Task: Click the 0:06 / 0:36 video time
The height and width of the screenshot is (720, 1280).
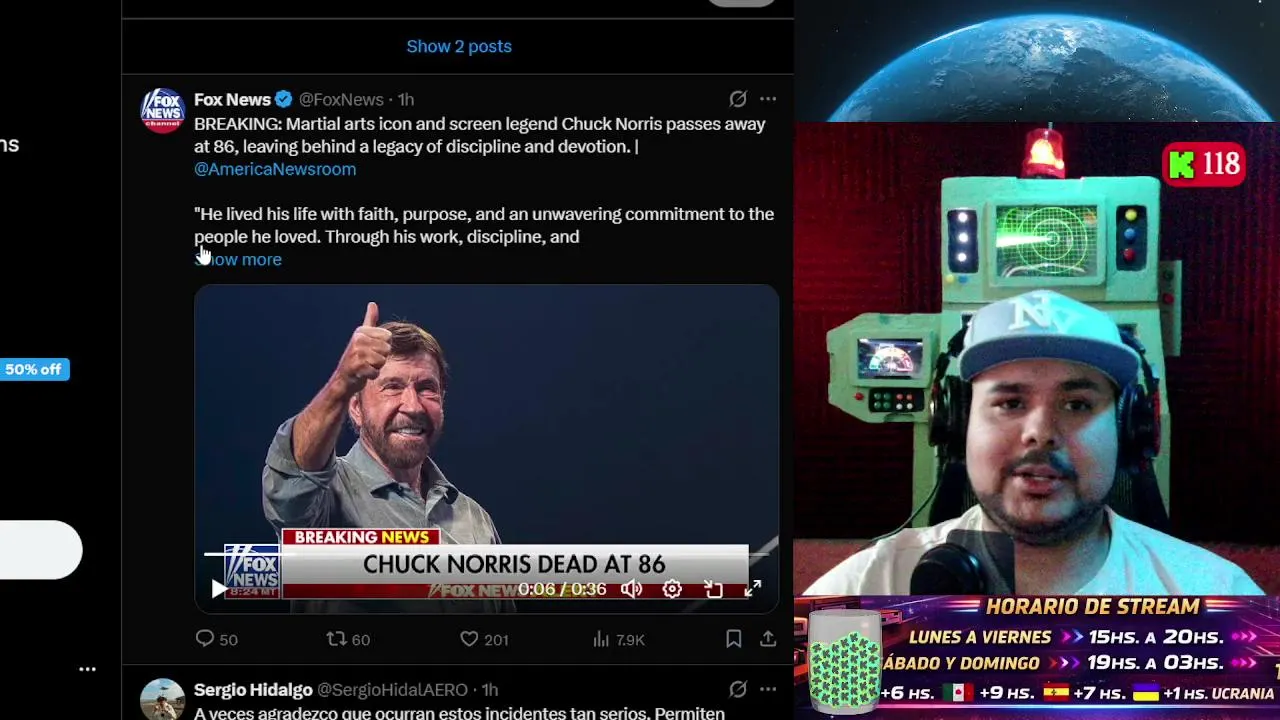Action: pyautogui.click(x=562, y=589)
